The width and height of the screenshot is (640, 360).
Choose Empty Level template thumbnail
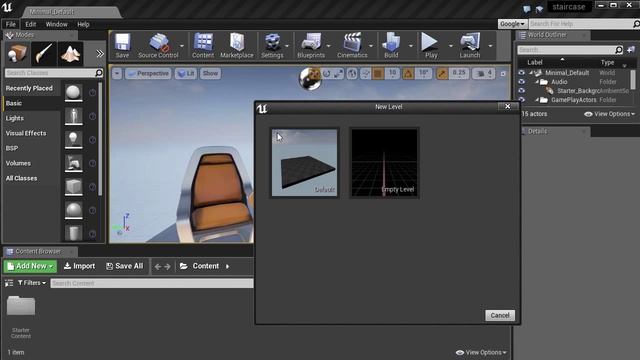(x=384, y=163)
